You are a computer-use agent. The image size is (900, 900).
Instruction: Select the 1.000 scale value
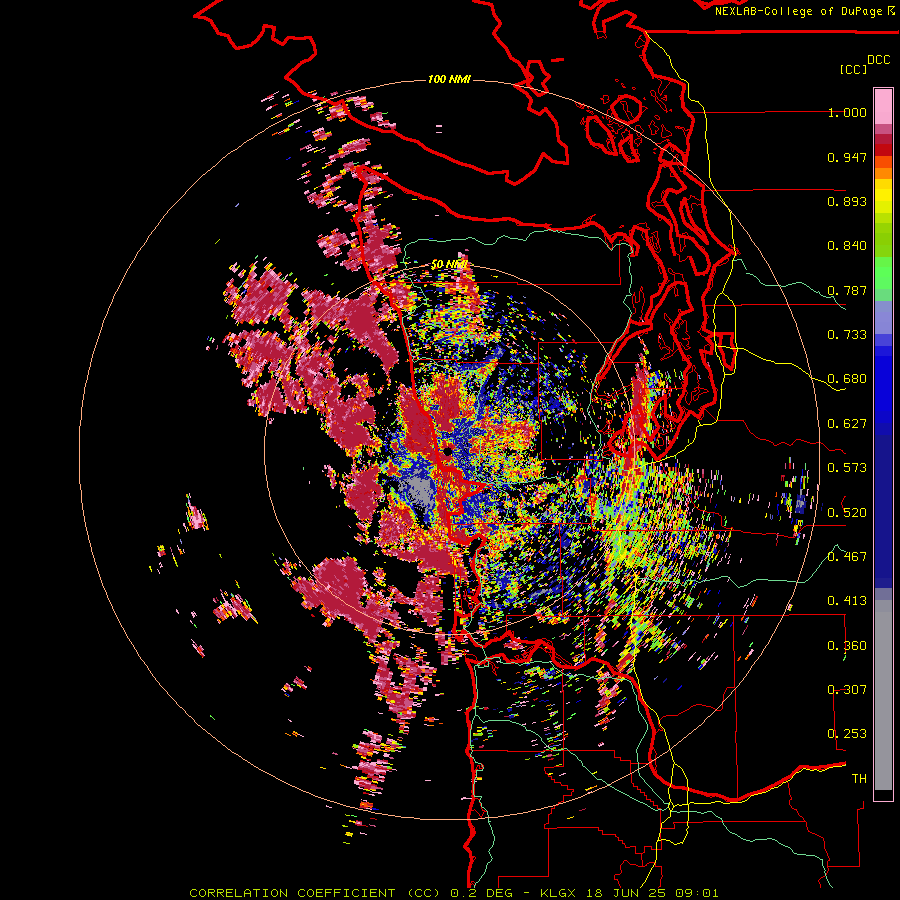pos(847,112)
